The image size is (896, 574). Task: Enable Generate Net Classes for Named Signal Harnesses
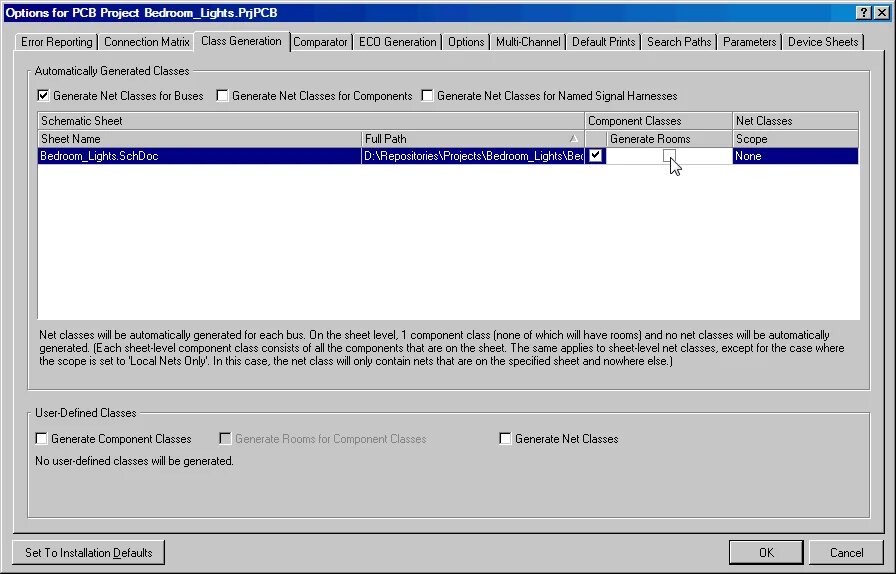427,95
